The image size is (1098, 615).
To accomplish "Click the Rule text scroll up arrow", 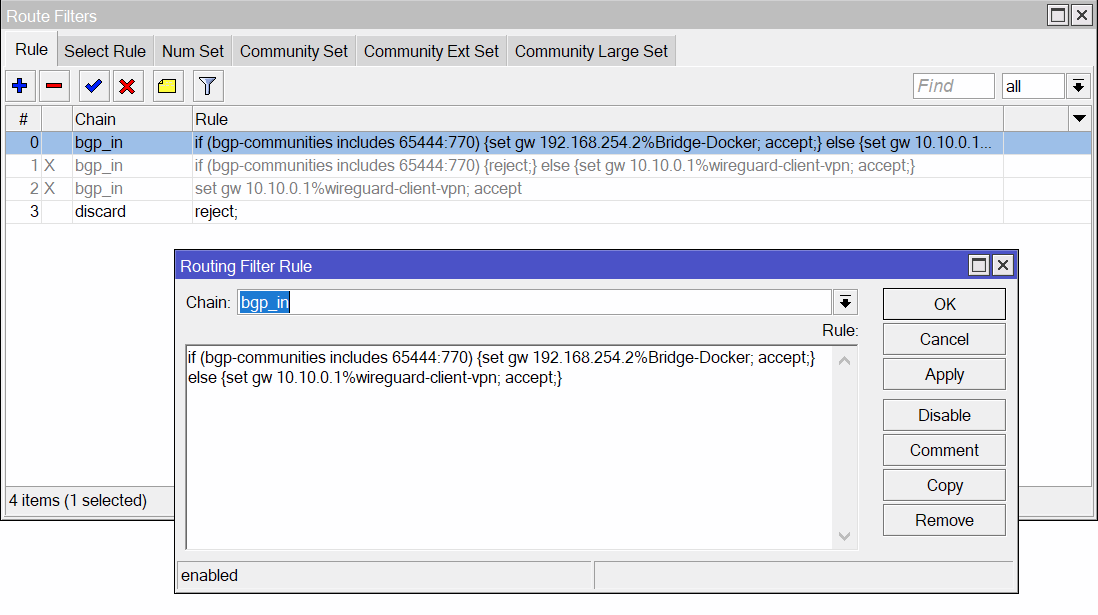I will 845,361.
